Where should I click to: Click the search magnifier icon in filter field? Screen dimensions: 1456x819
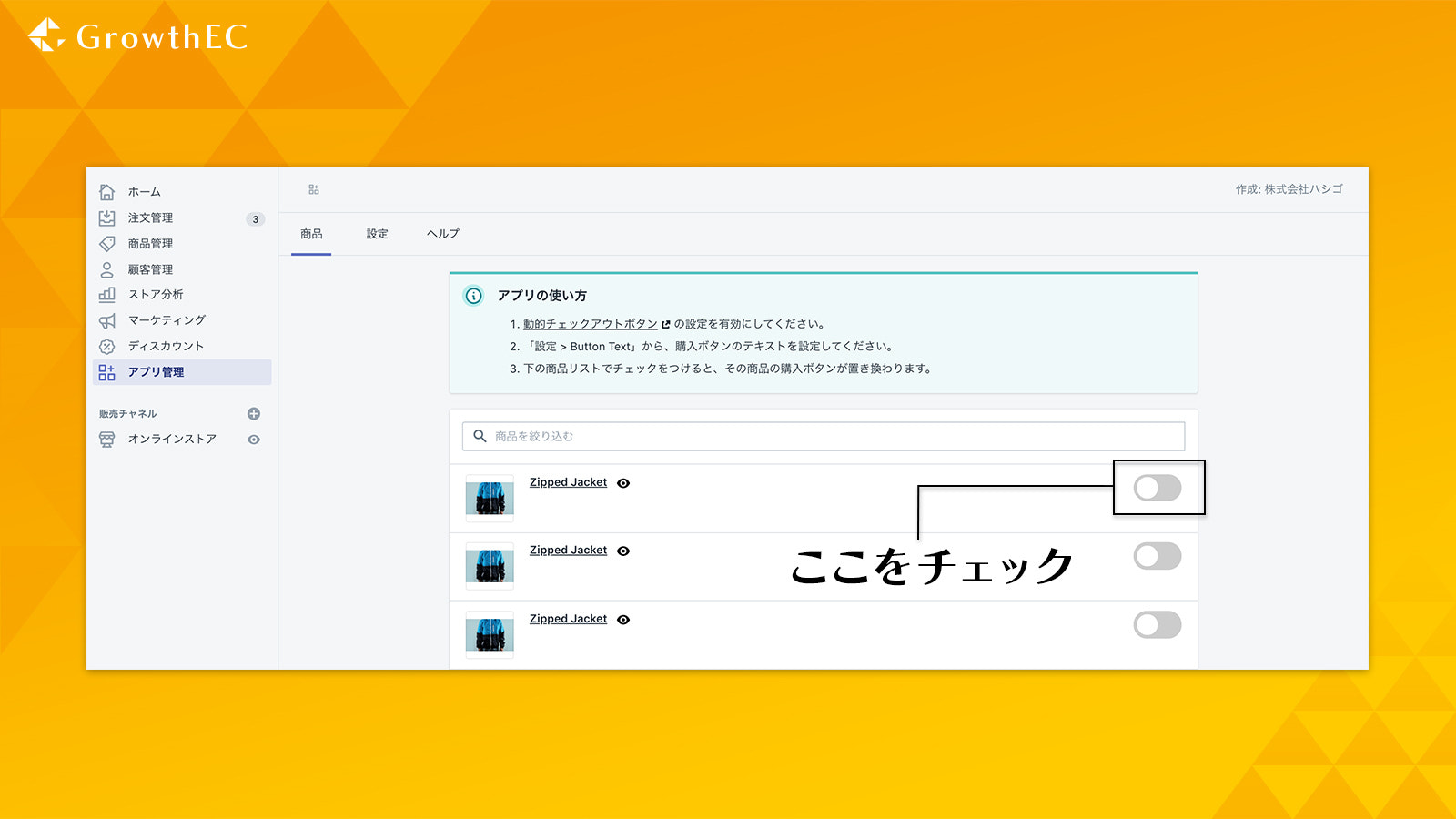click(x=480, y=436)
